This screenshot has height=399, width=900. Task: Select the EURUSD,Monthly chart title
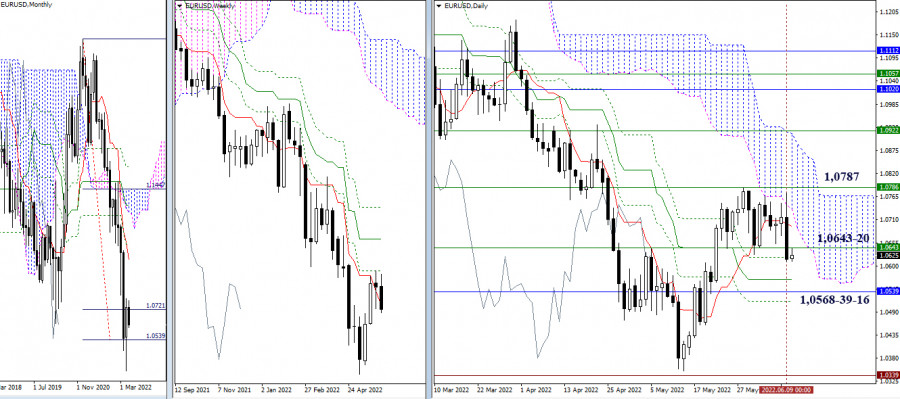[x=26, y=5]
